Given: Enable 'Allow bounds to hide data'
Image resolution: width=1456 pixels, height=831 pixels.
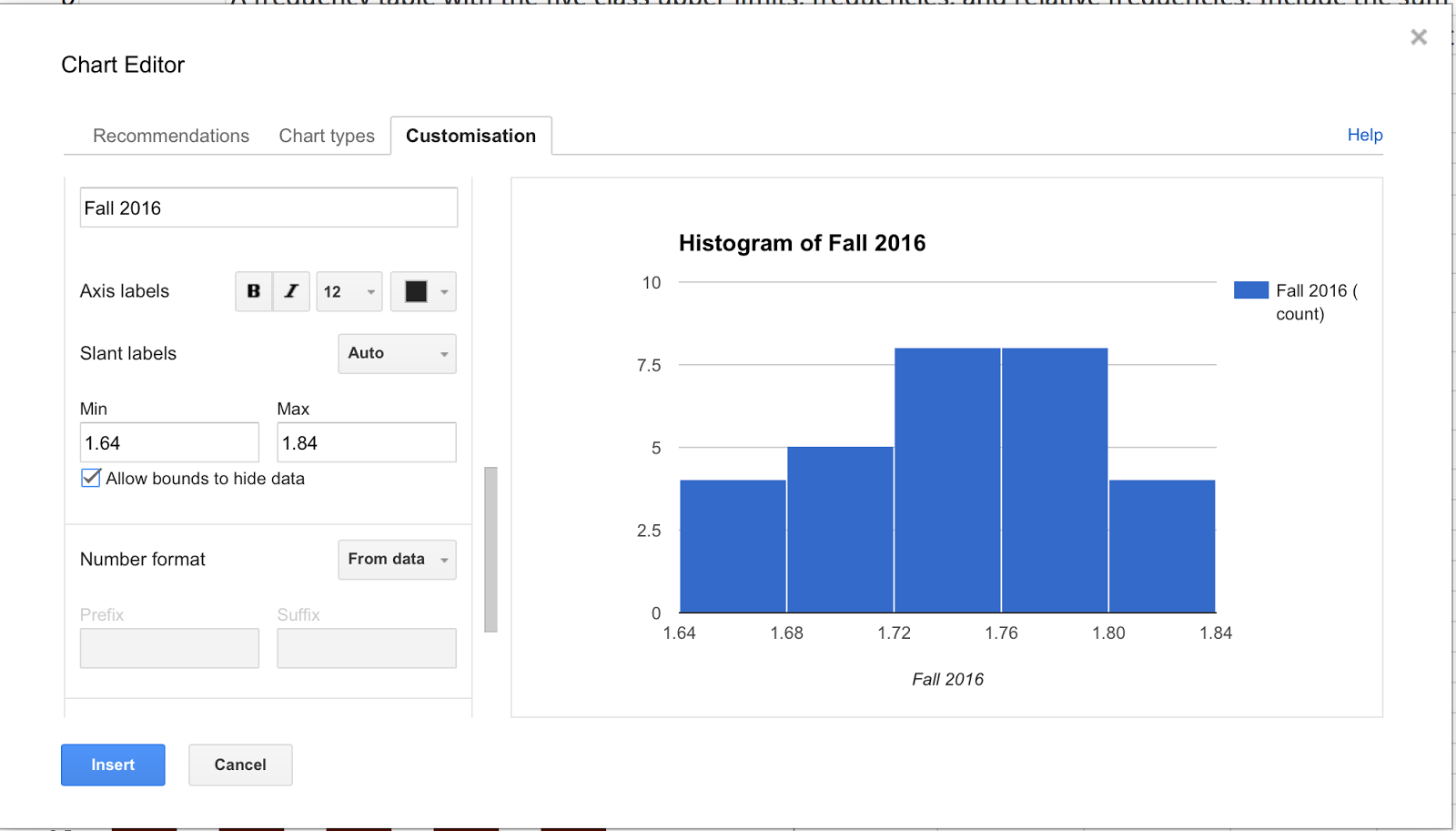Looking at the screenshot, I should click(90, 477).
